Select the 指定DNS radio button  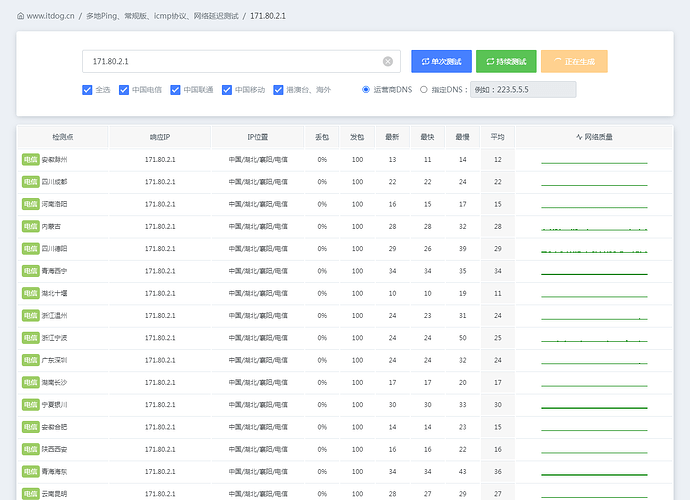(424, 90)
